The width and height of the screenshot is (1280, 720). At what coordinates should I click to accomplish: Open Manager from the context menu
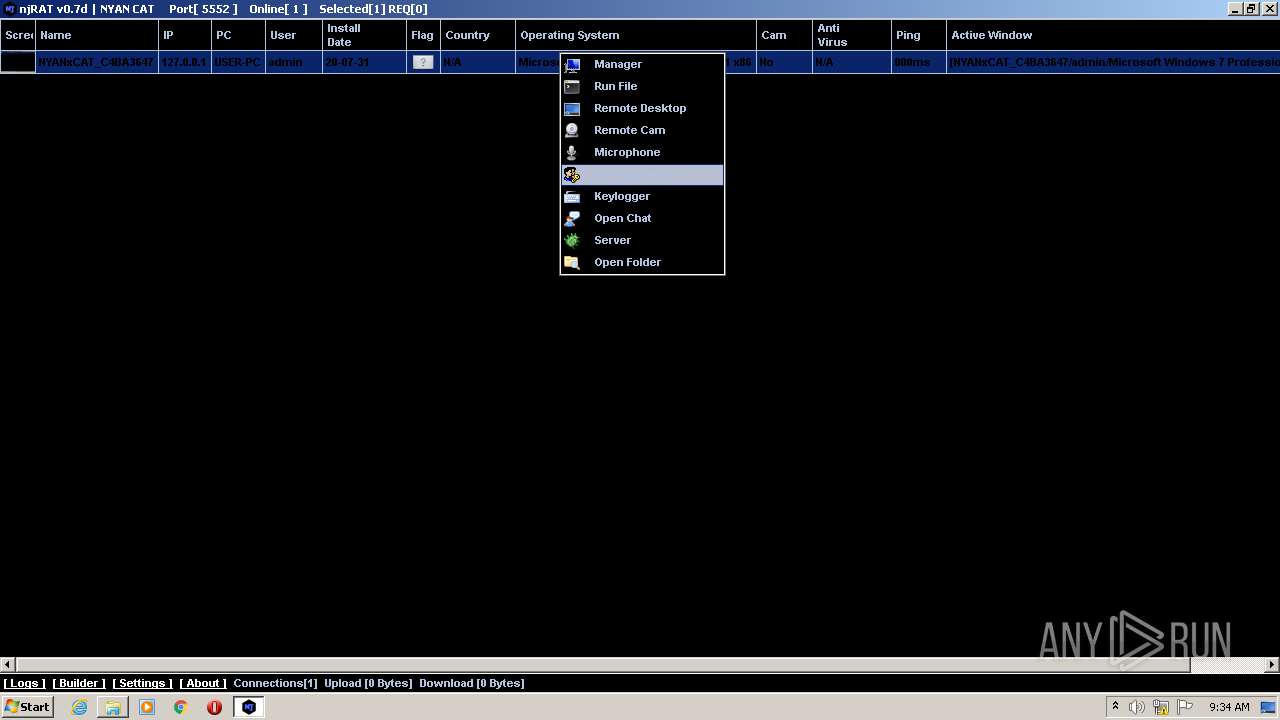[642, 64]
